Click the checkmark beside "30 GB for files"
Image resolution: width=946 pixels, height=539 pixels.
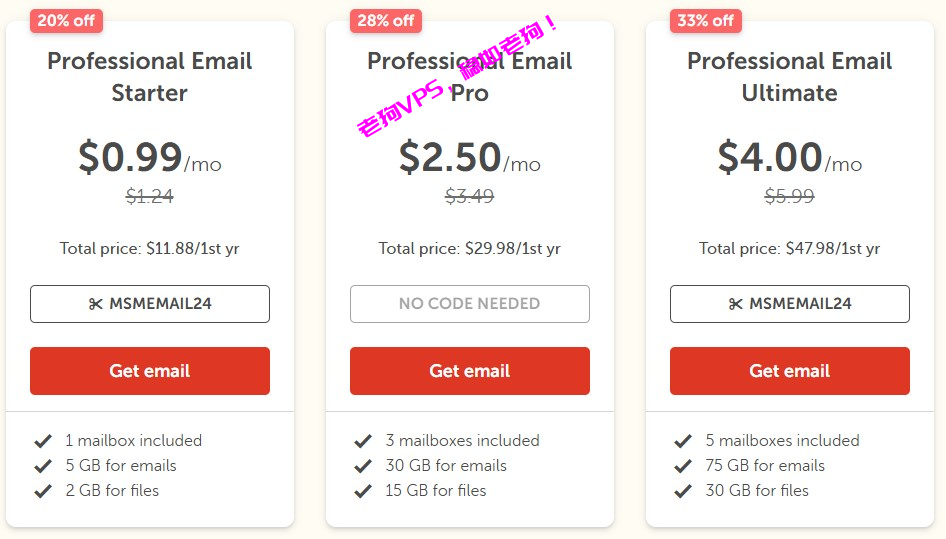pos(683,491)
